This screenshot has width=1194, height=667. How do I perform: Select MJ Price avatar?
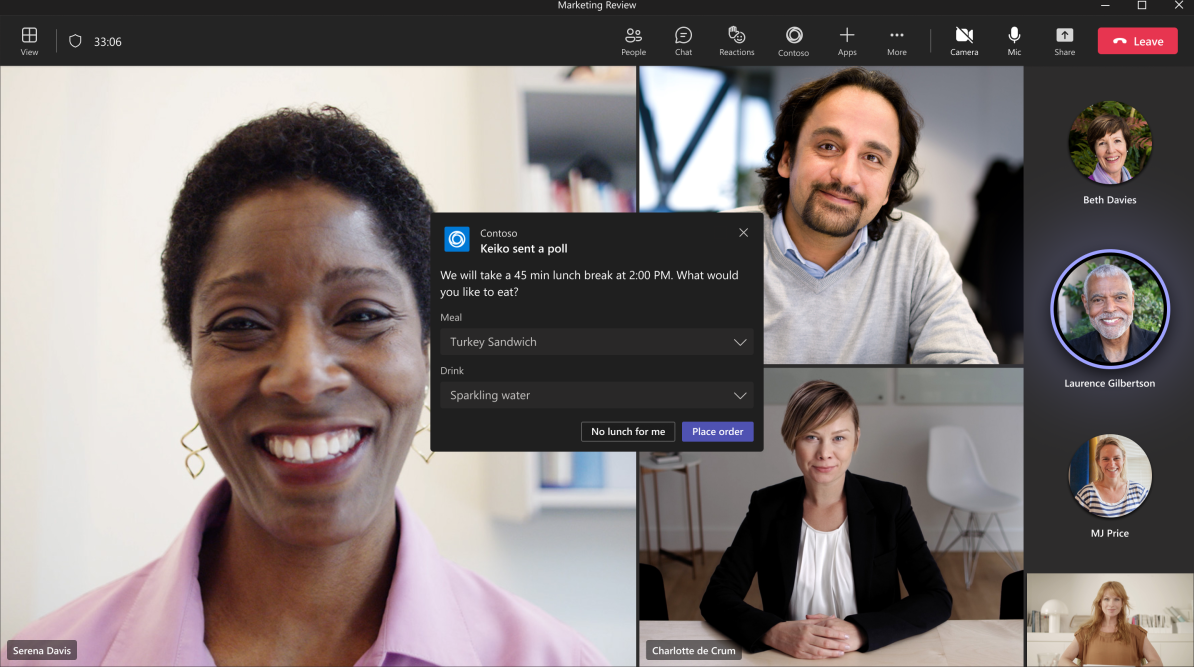[x=1109, y=476]
